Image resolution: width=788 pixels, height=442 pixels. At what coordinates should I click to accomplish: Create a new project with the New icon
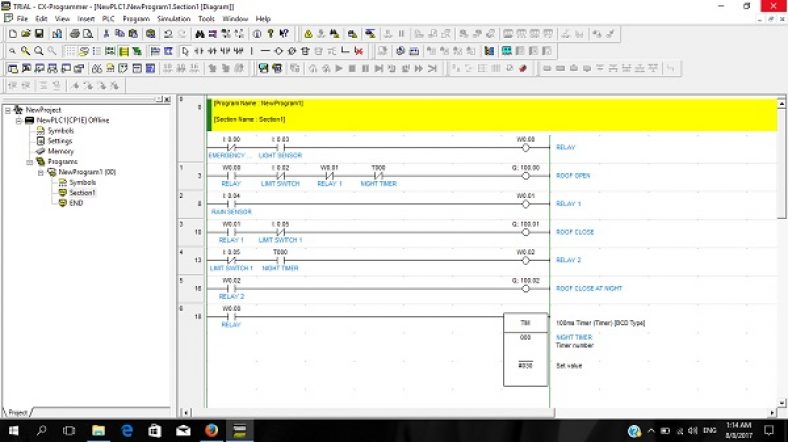point(13,34)
